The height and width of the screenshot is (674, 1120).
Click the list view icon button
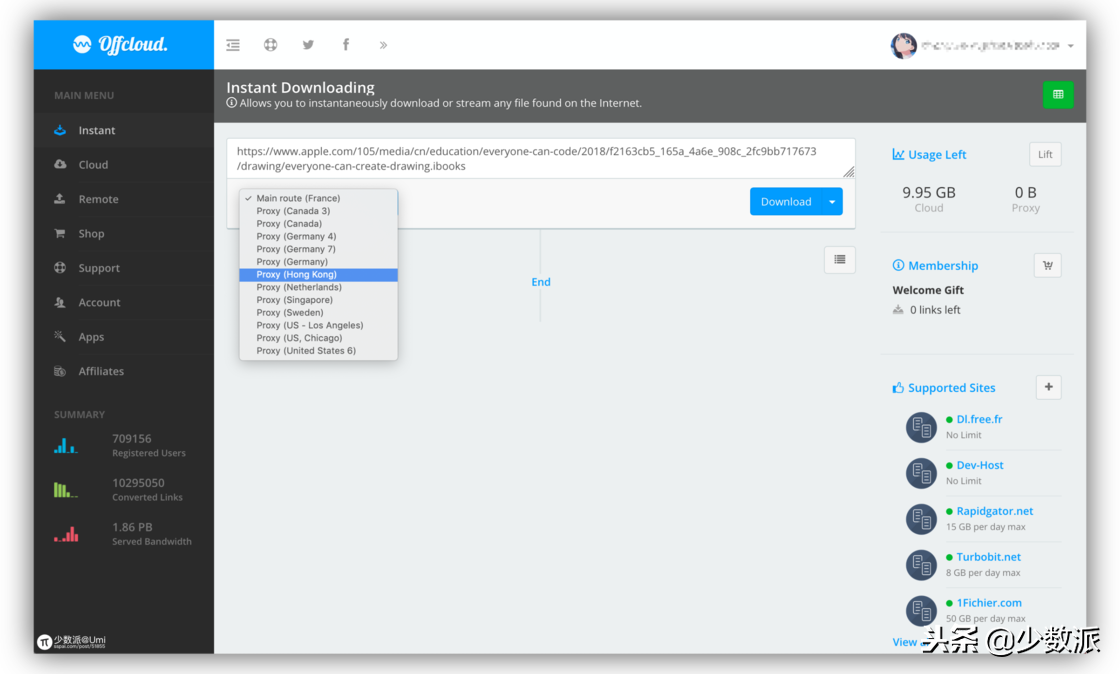[840, 260]
